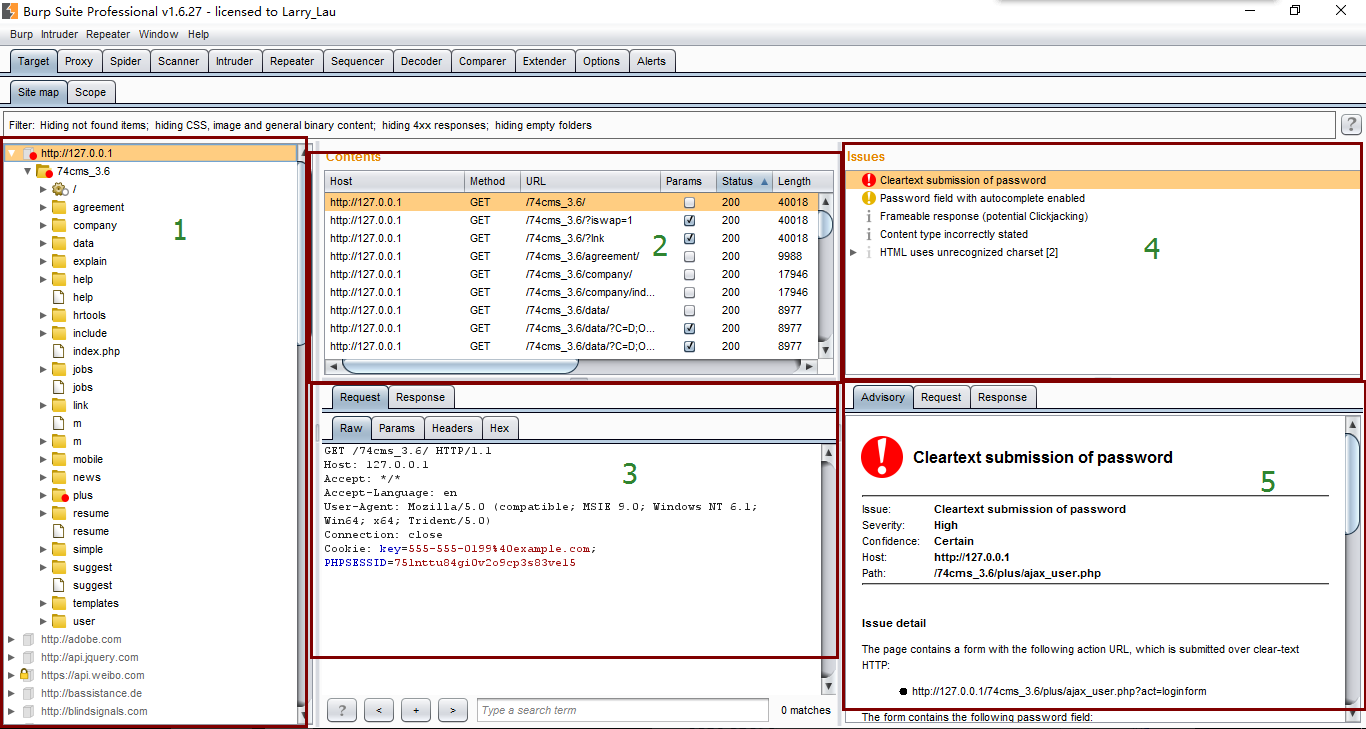Click red alert icon in Issues list
The height and width of the screenshot is (729, 1366).
click(x=868, y=180)
